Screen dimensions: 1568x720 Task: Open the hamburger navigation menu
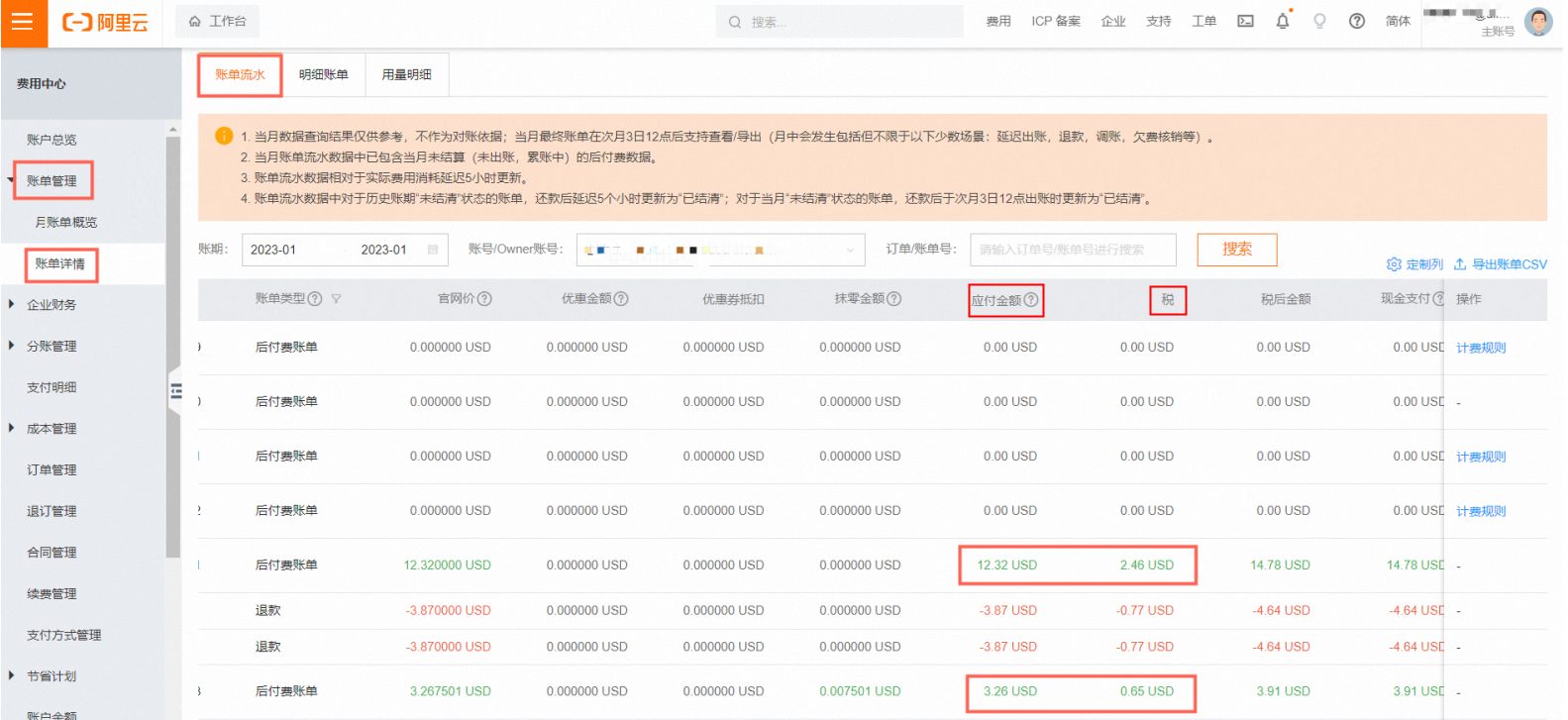(x=23, y=22)
